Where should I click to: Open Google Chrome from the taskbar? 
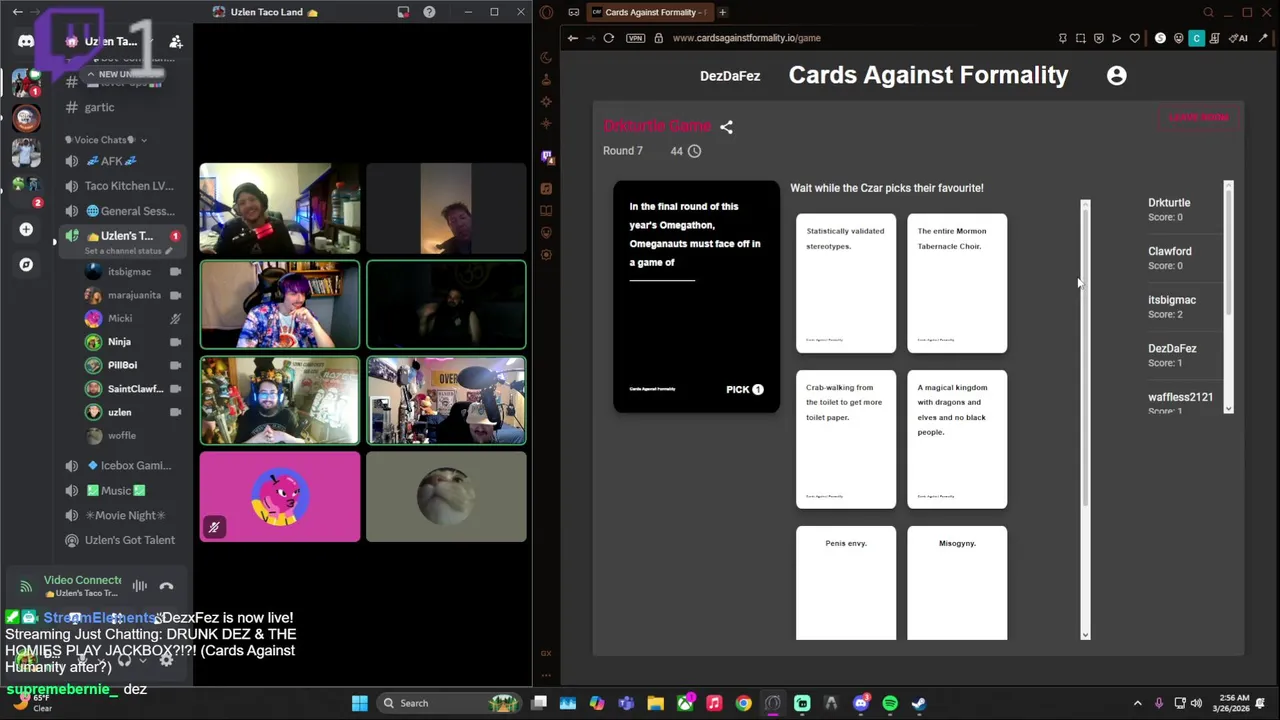click(743, 703)
